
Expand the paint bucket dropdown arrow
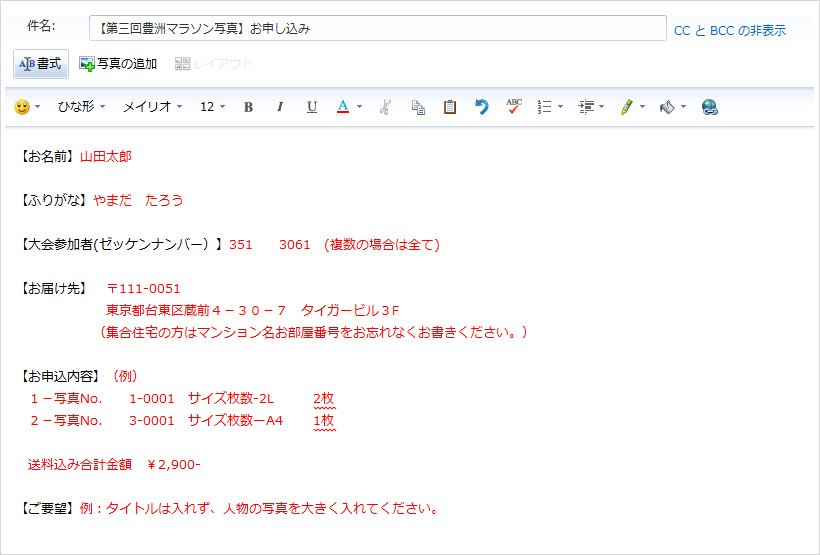click(683, 107)
